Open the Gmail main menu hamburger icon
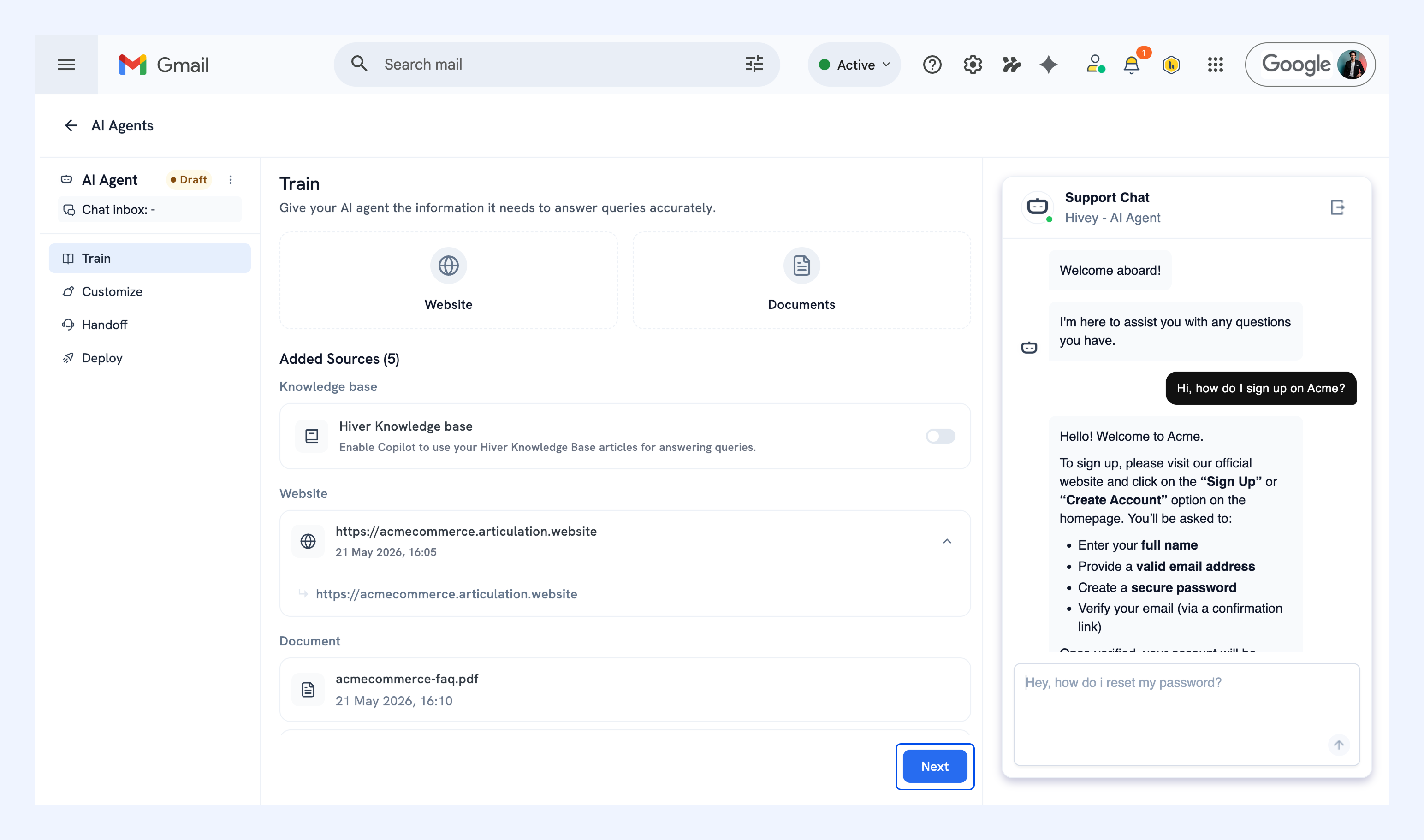 [66, 65]
